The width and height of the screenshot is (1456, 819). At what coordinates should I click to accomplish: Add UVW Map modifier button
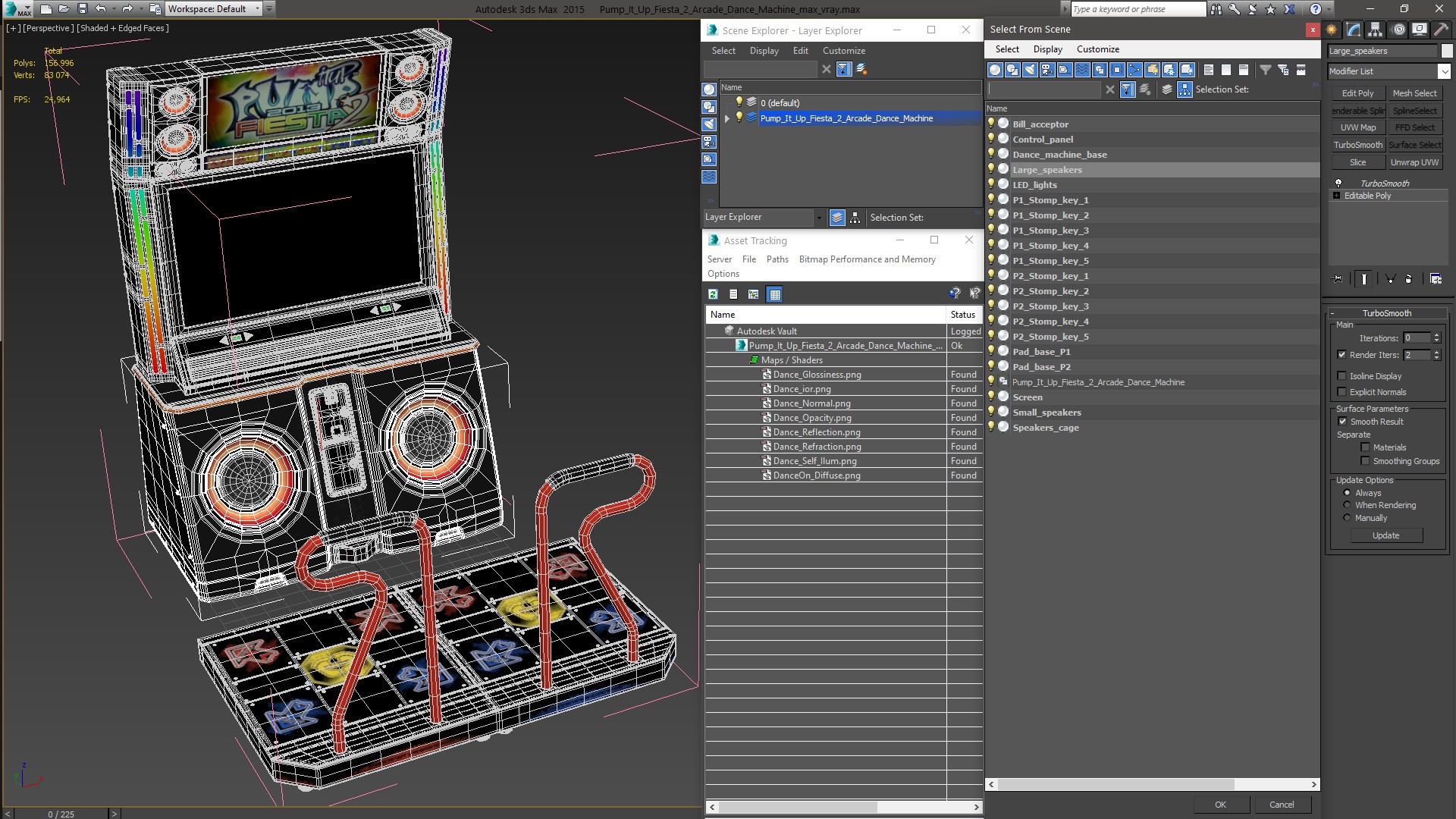(x=1357, y=127)
